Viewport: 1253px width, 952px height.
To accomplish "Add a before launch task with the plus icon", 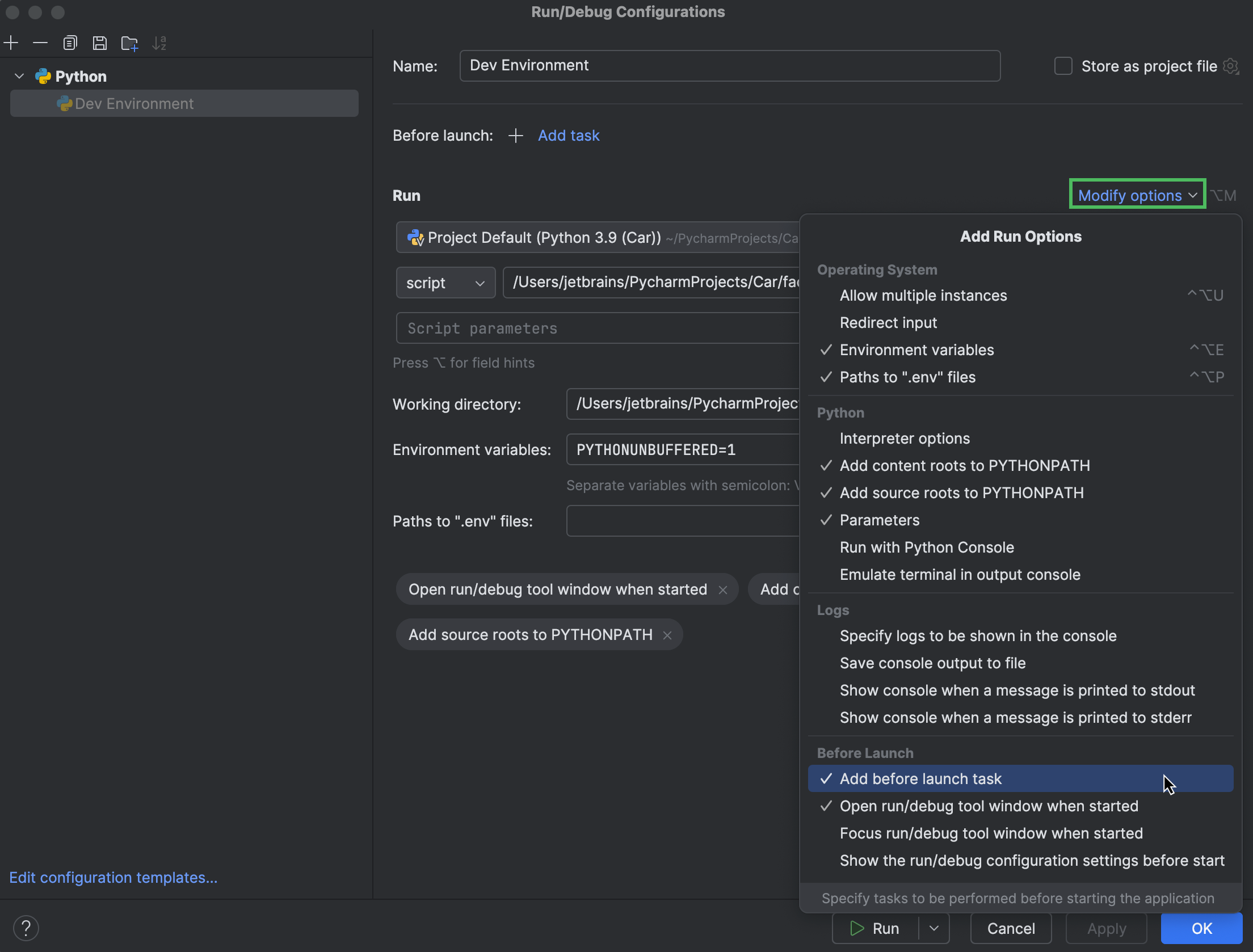I will [515, 136].
